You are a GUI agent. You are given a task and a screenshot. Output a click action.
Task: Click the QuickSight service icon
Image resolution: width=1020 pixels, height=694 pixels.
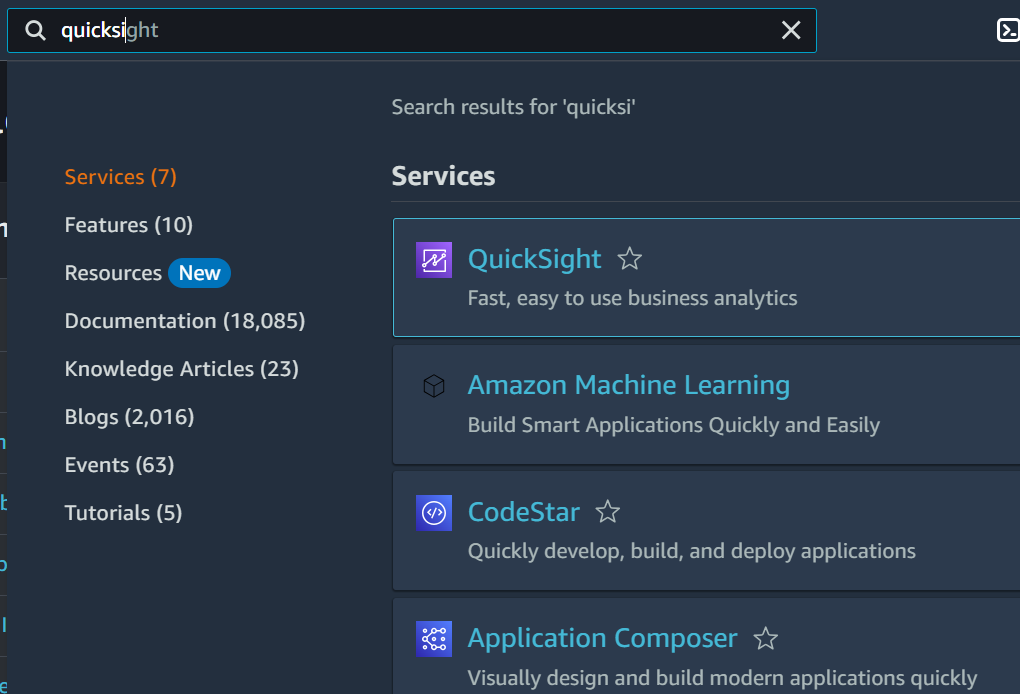pos(434,259)
